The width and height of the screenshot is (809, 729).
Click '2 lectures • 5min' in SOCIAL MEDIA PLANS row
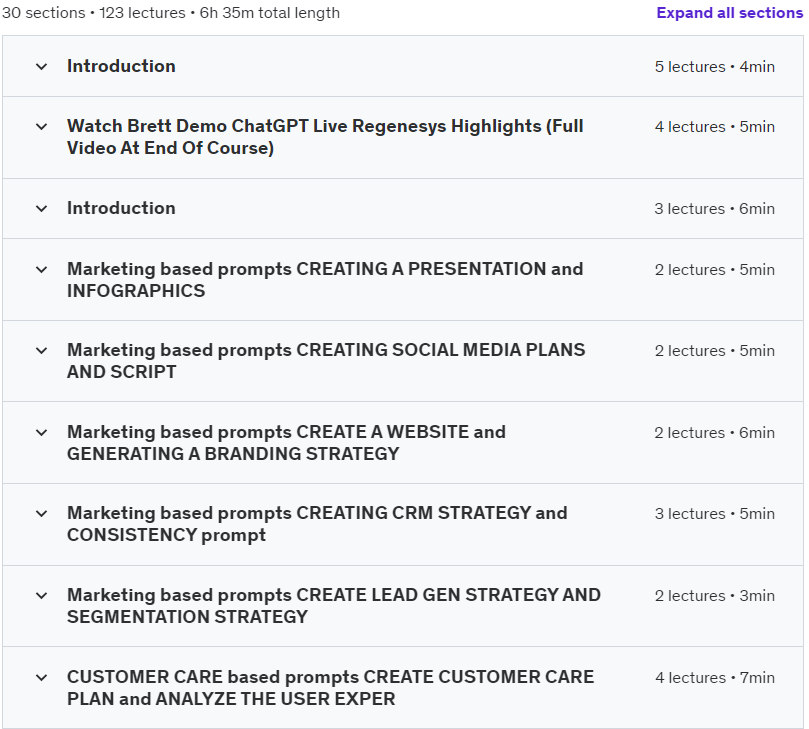click(715, 350)
